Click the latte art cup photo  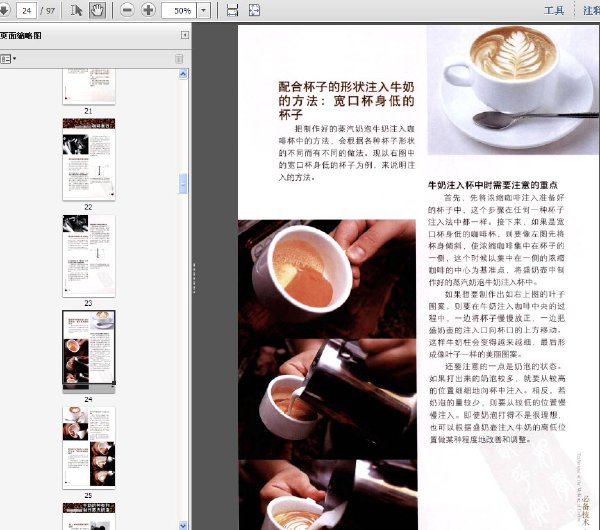click(x=512, y=90)
